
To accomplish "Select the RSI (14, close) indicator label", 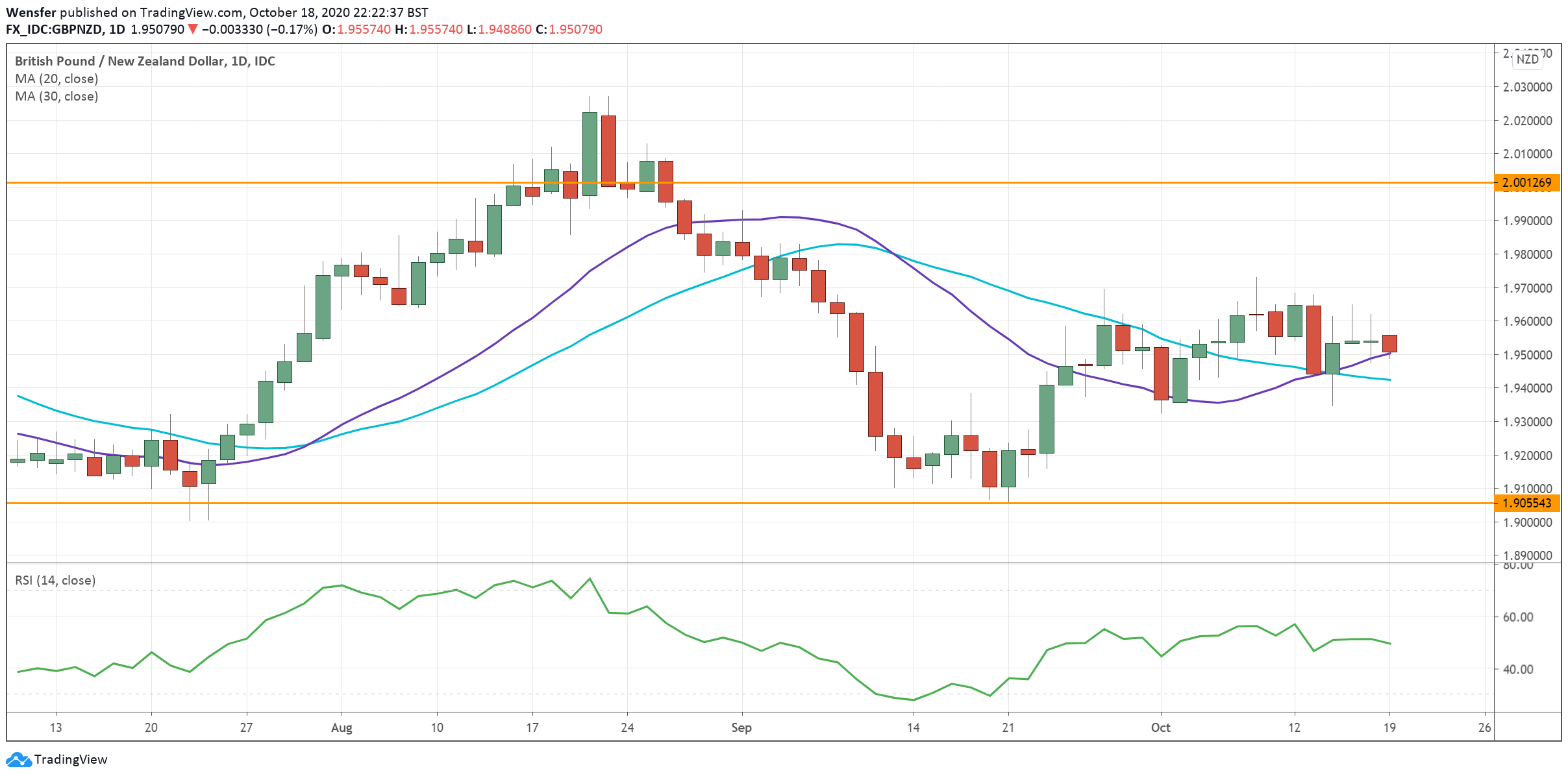I will (55, 580).
